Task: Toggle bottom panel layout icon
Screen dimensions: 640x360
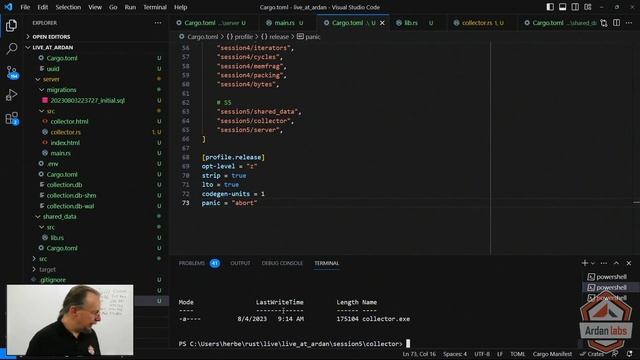Action: 562,7
